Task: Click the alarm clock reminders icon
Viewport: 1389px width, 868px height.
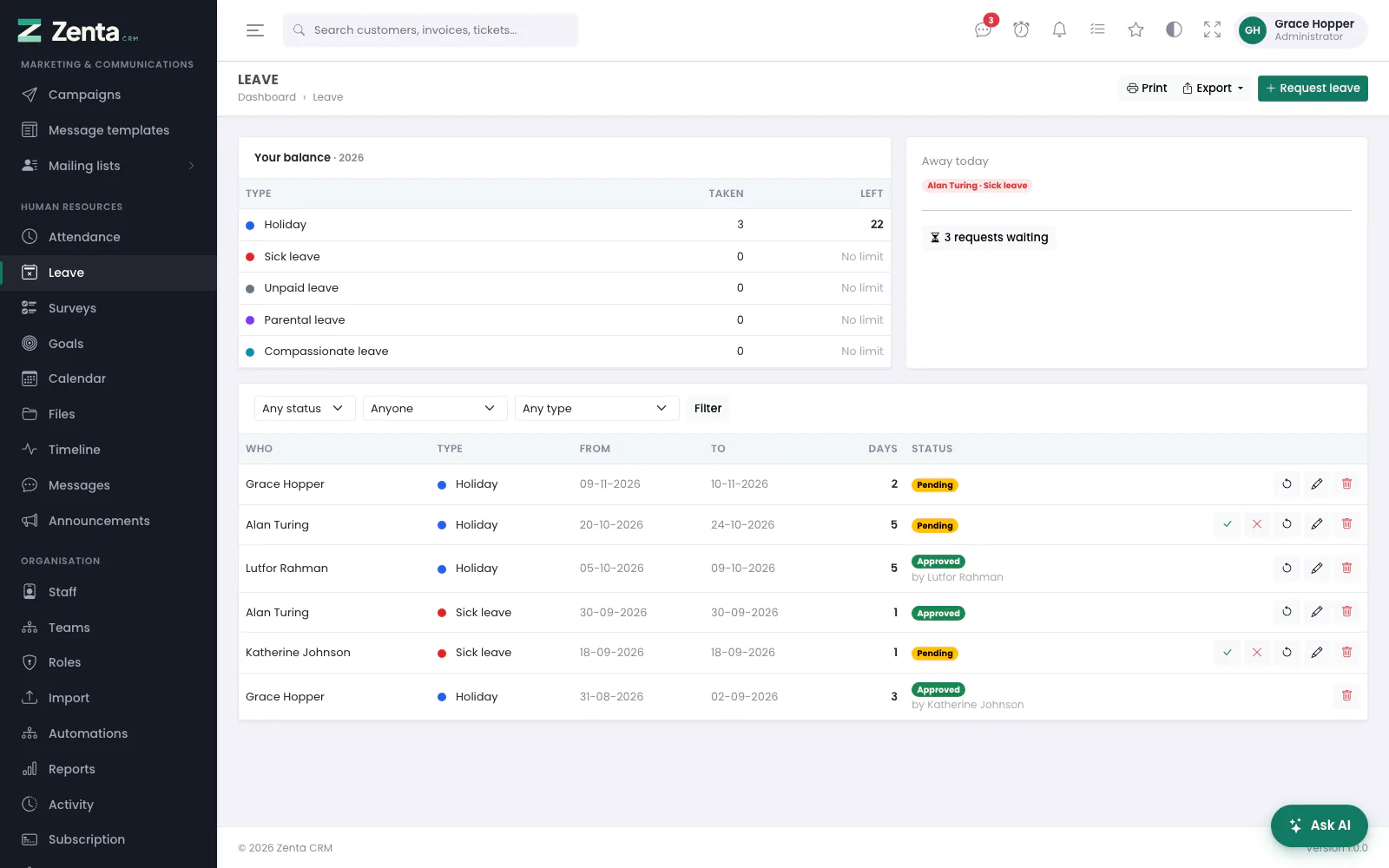Action: (x=1021, y=30)
